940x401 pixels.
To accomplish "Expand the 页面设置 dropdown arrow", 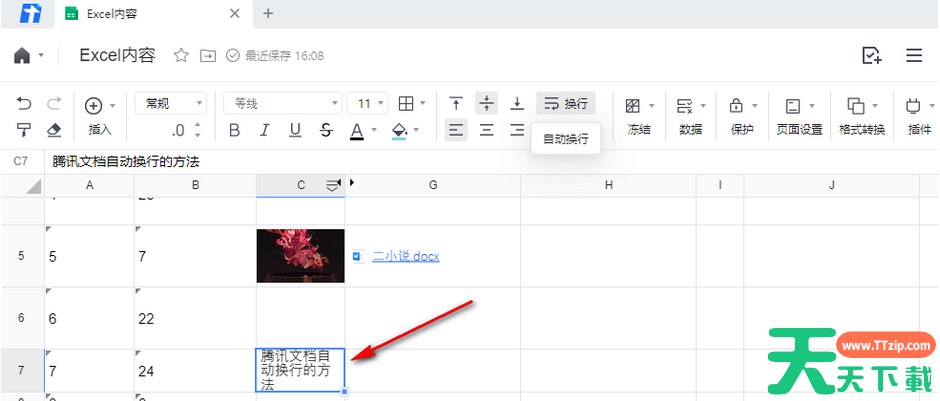I will coord(812,106).
